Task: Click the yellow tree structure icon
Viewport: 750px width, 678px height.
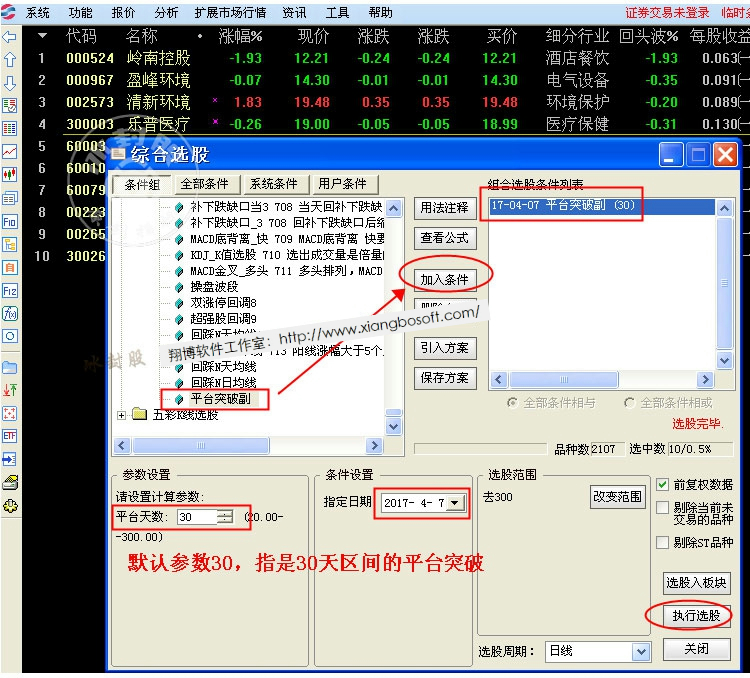Action: point(10,245)
